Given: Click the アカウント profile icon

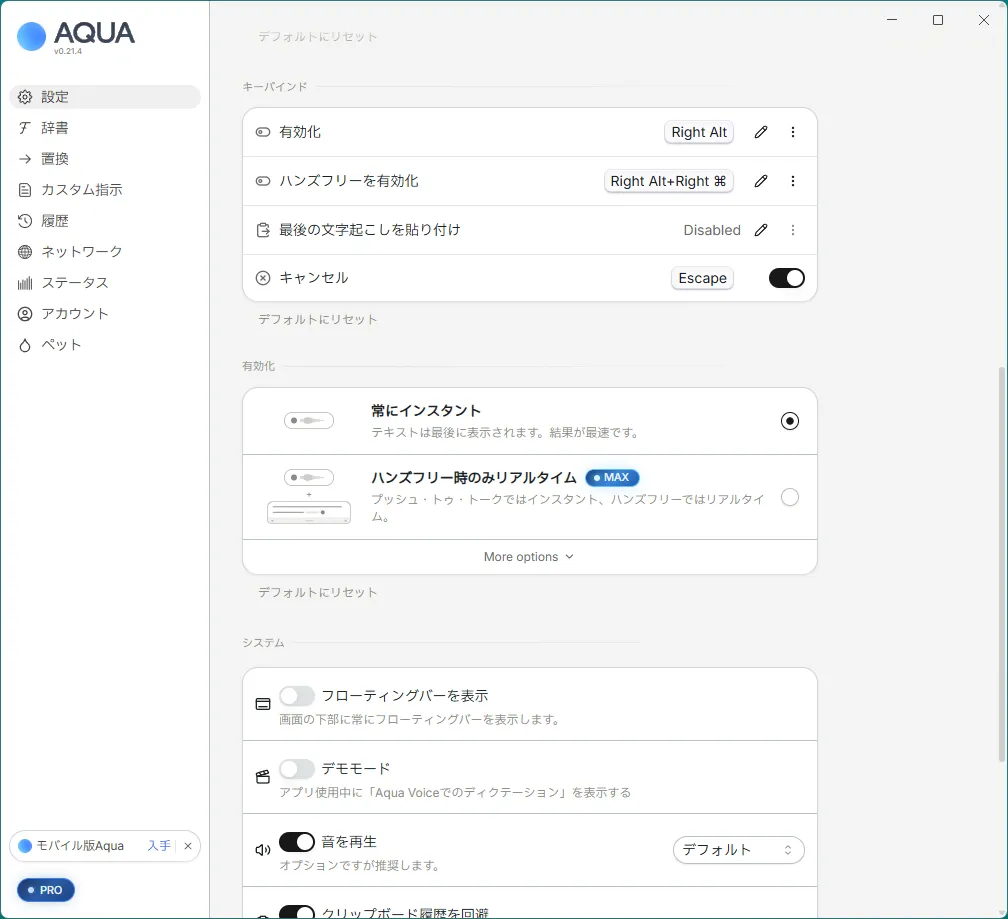Looking at the screenshot, I should pos(25,314).
